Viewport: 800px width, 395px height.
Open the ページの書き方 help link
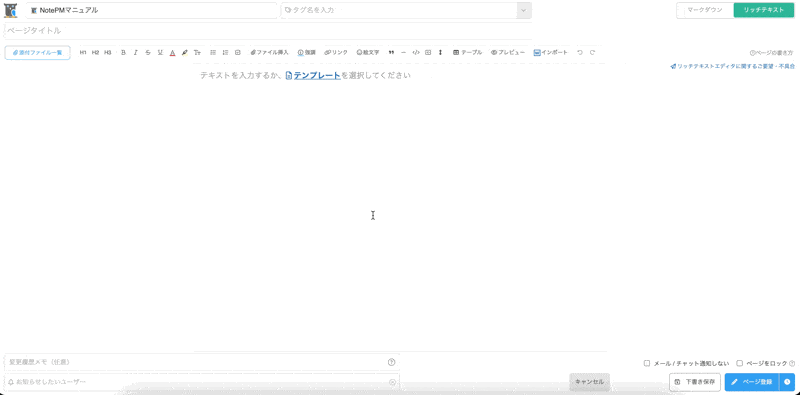tap(771, 53)
